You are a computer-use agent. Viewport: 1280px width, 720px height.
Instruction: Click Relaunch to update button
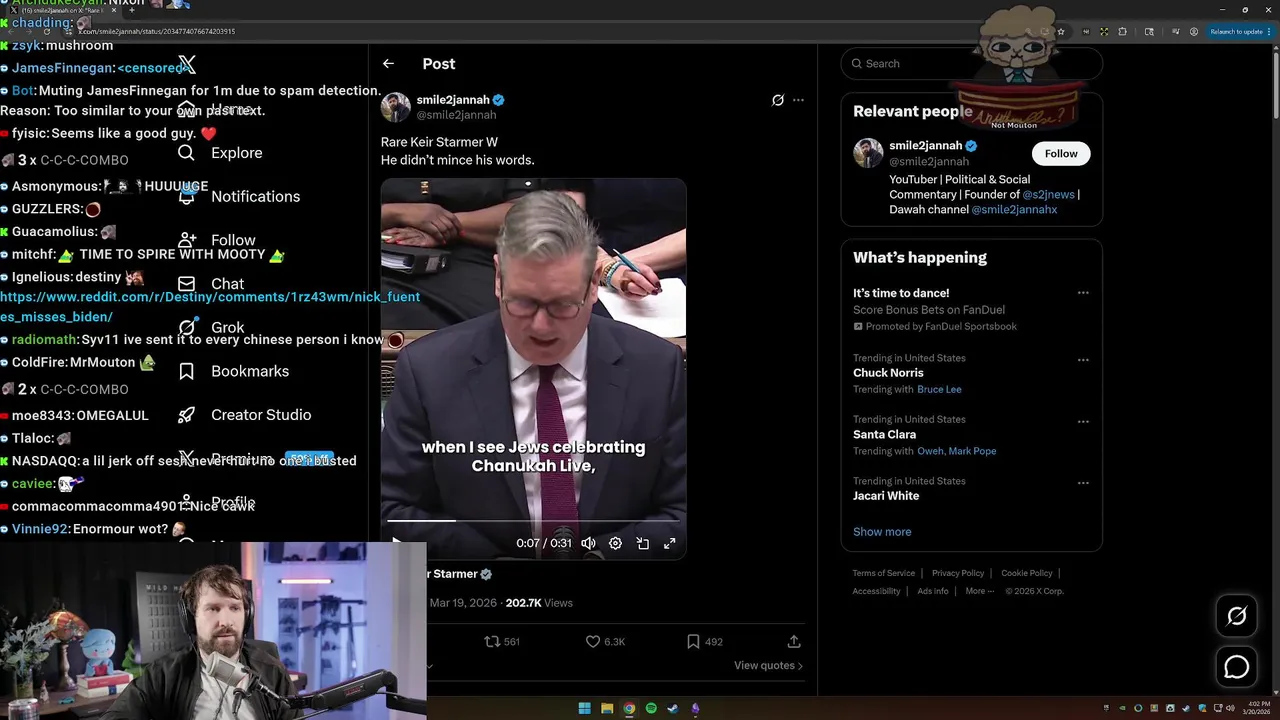click(1241, 31)
